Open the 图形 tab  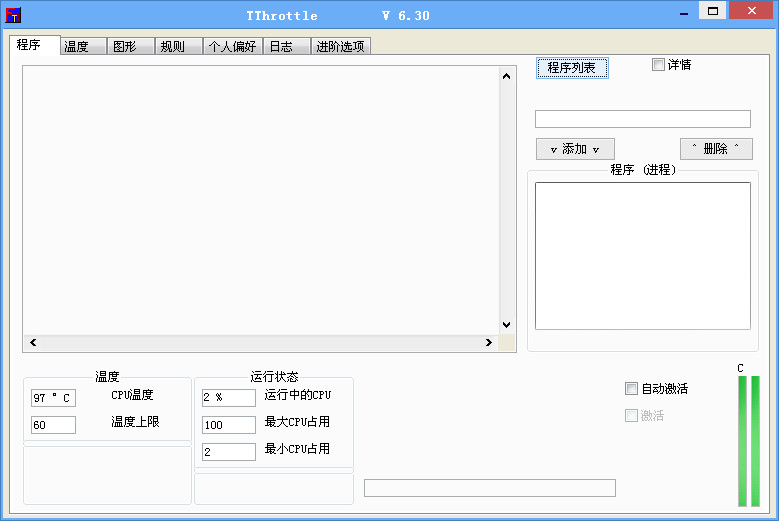(131, 46)
